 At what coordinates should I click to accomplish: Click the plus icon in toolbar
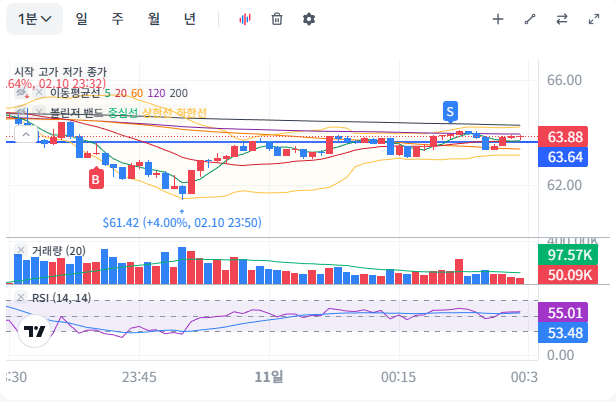[498, 19]
